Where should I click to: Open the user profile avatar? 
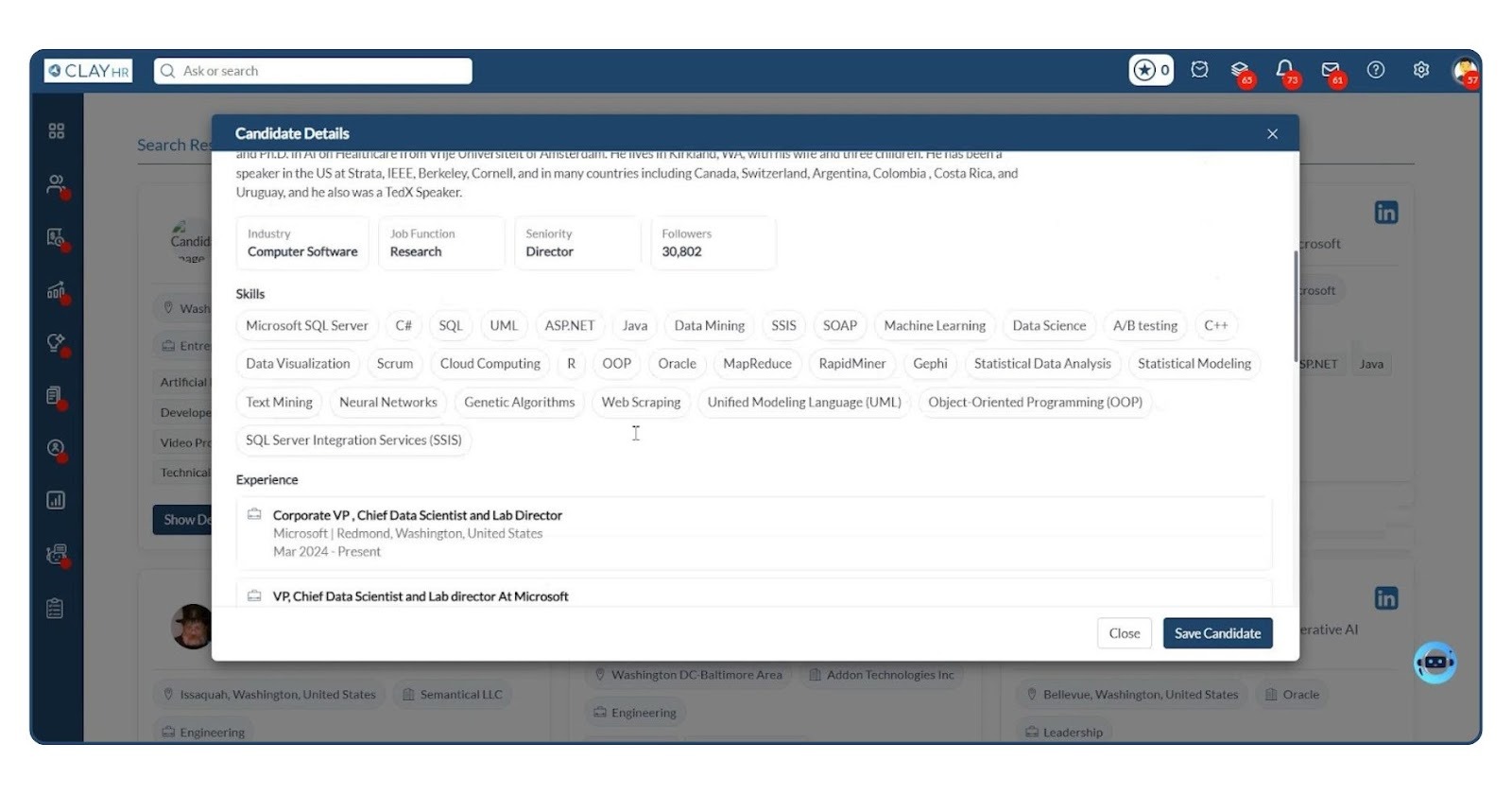[1465, 71]
